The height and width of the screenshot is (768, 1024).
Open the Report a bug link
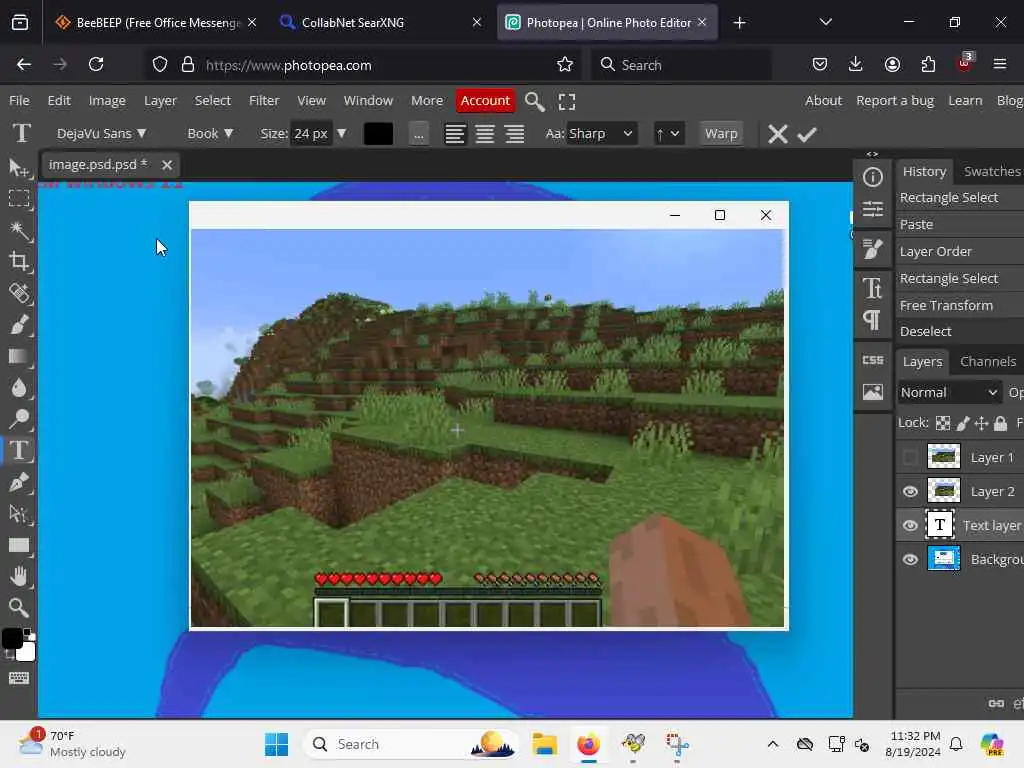click(x=895, y=101)
